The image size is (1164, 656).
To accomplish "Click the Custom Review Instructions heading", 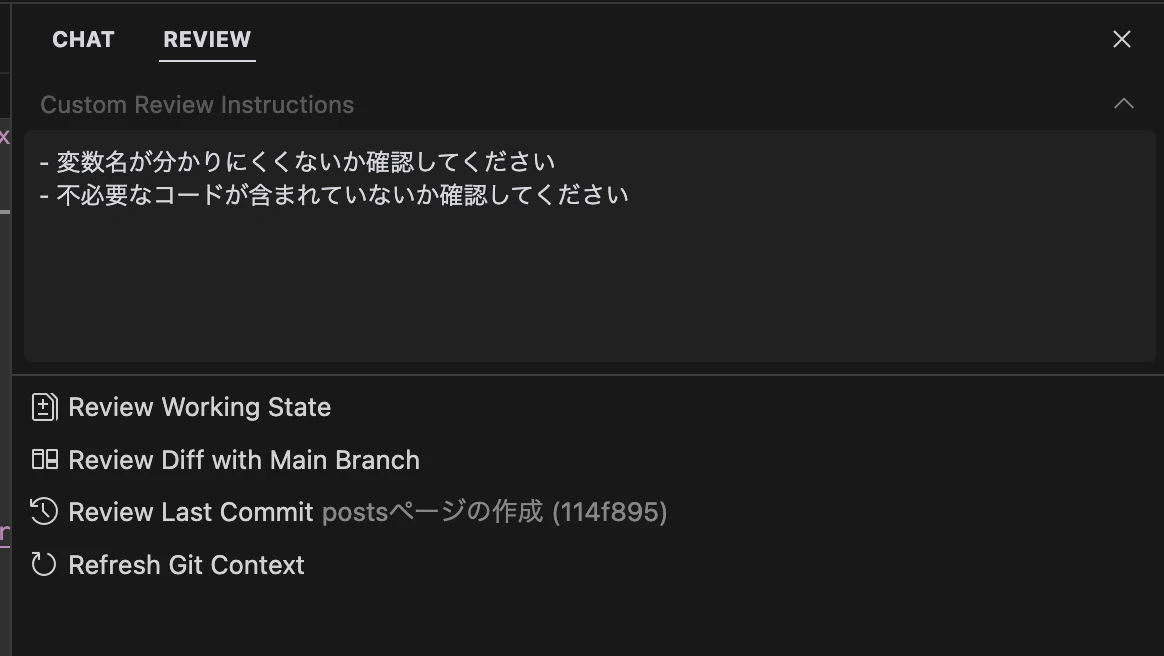I will 197,105.
